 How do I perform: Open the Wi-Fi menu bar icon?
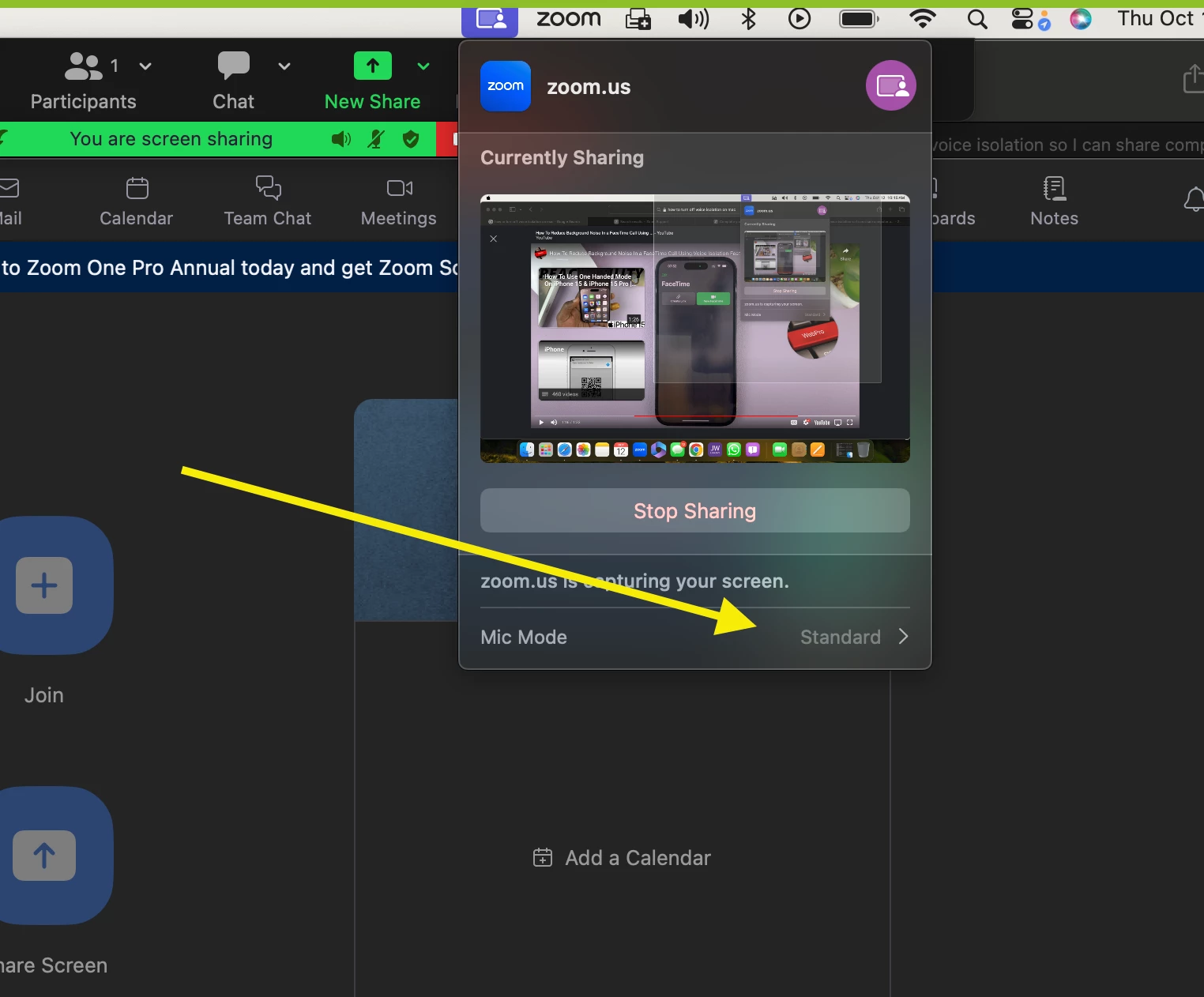[x=923, y=19]
